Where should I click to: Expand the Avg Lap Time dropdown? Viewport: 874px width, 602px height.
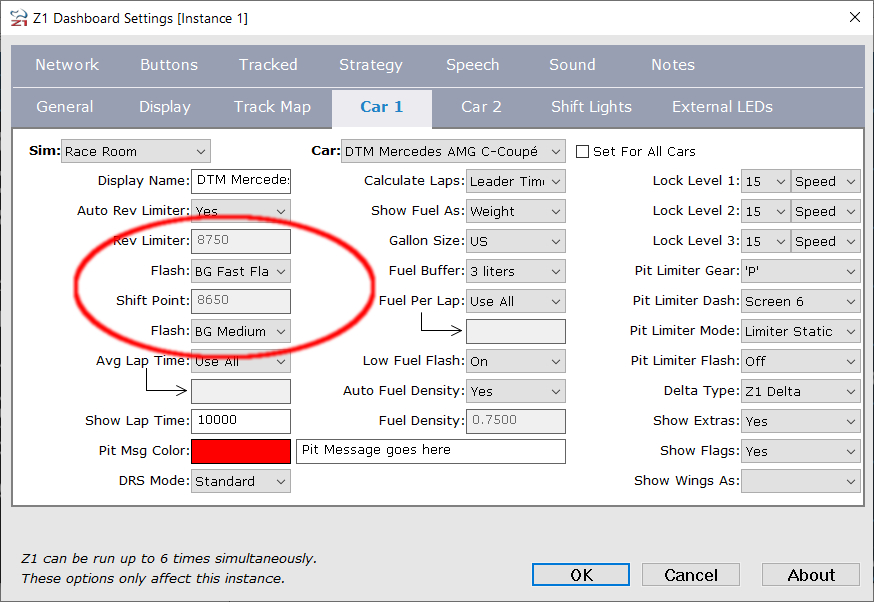241,362
